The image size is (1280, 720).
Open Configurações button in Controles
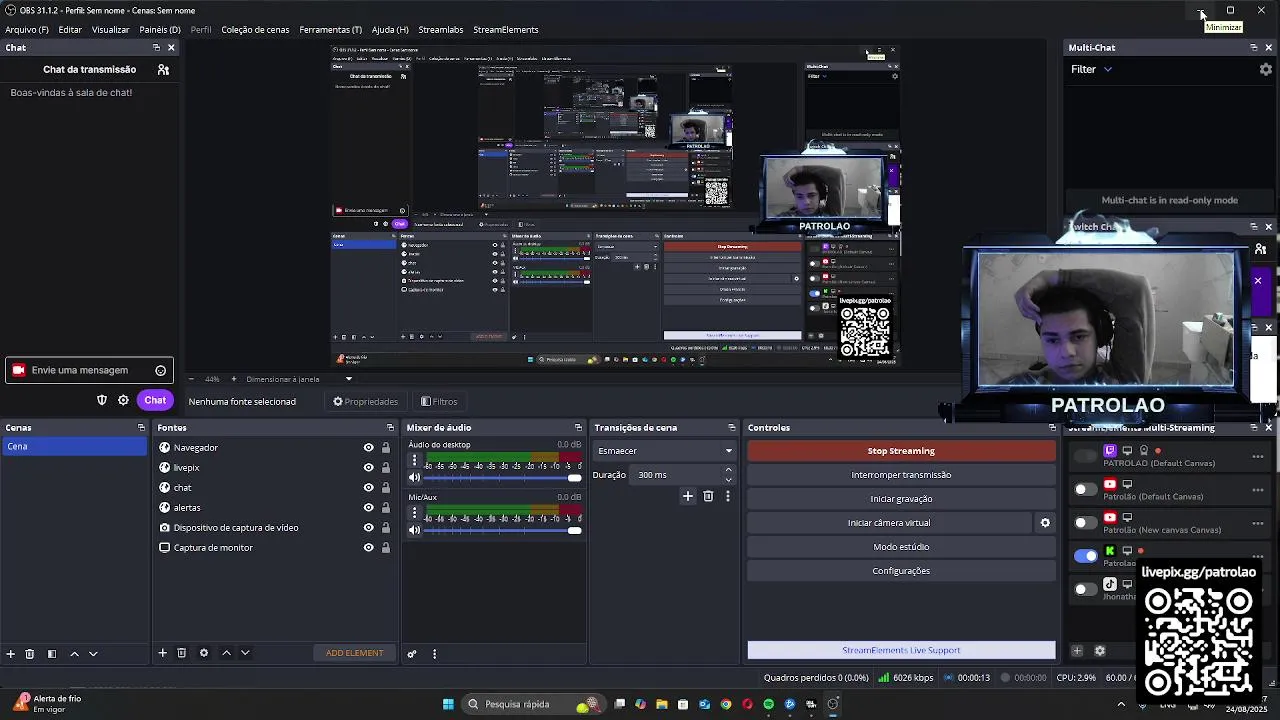tap(901, 571)
